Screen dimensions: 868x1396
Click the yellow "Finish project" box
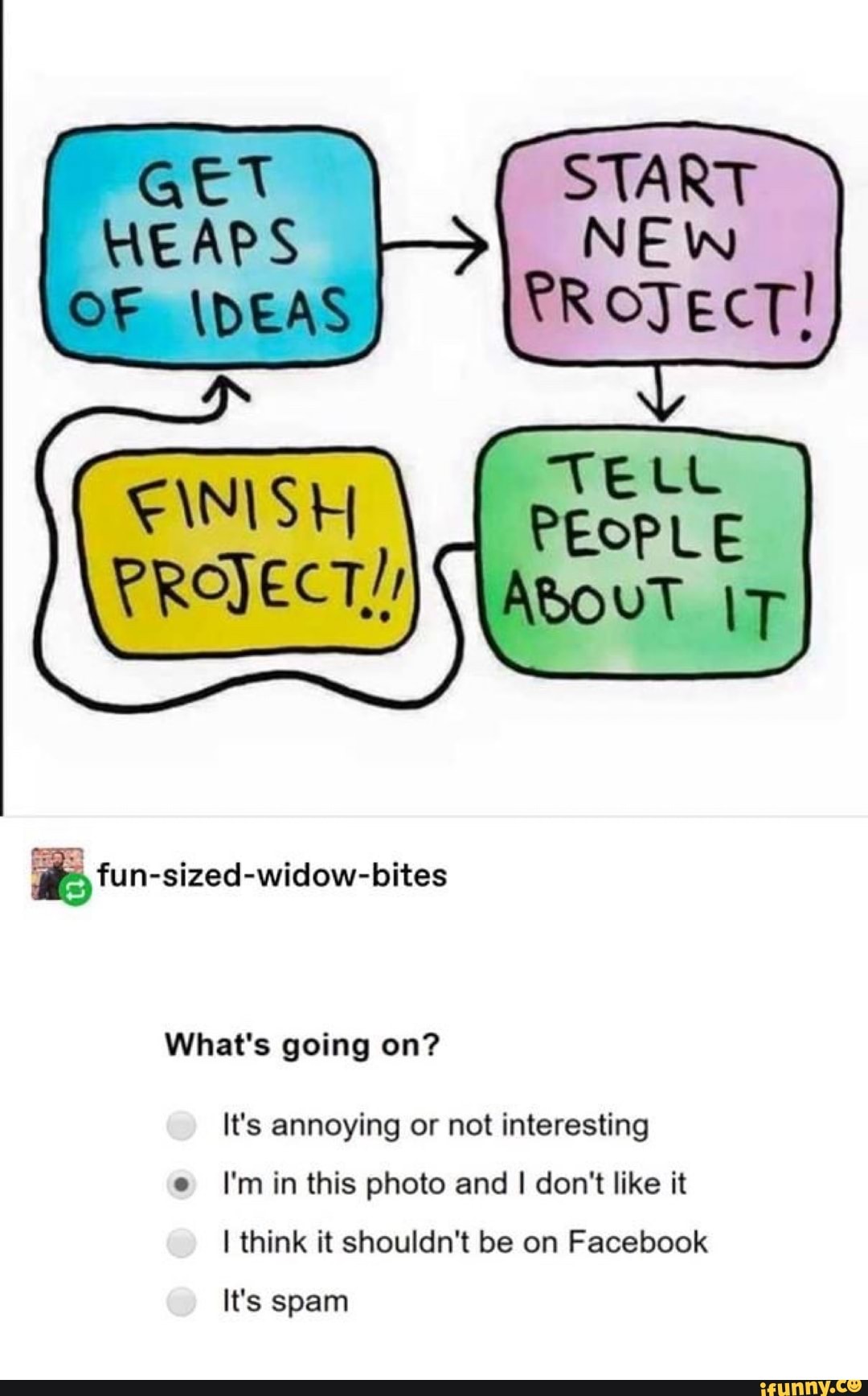(244, 548)
